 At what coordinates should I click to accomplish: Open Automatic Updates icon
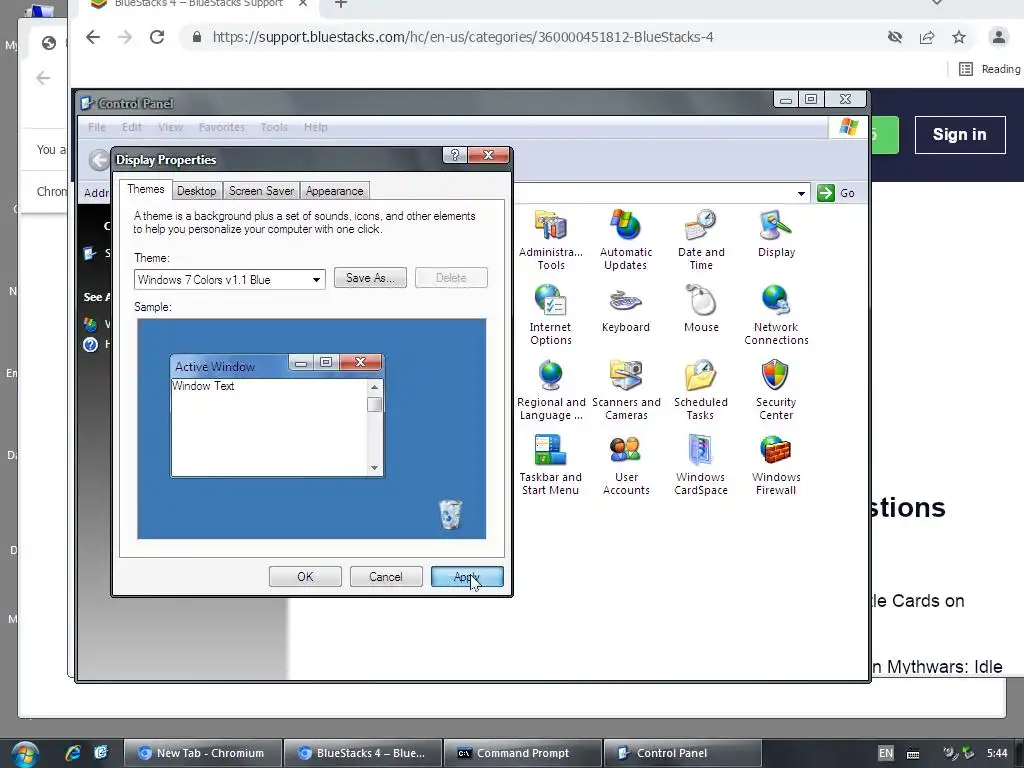[x=626, y=240]
